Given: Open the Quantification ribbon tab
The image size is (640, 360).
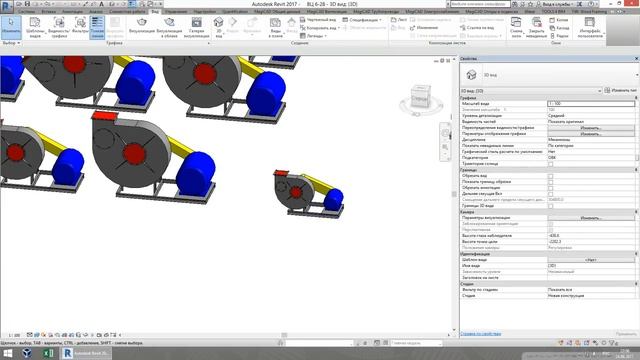Looking at the screenshot, I should point(235,11).
